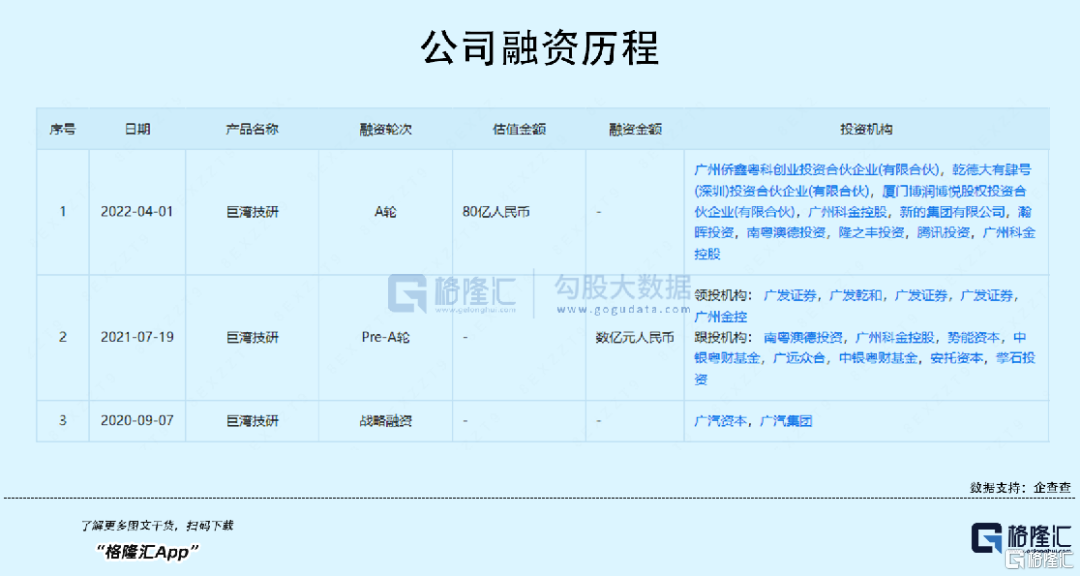This screenshot has width=1080, height=576.
Task: Click the 安托资本 investor link
Action: (957, 358)
